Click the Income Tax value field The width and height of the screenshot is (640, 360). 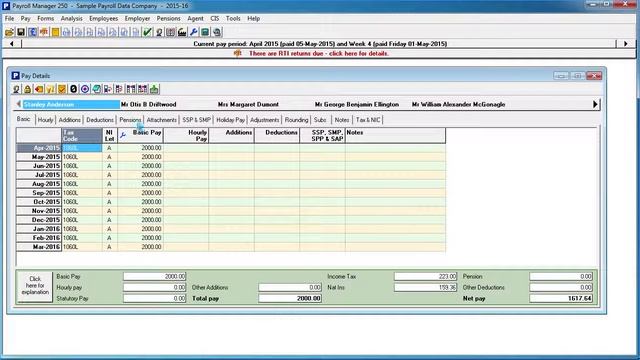click(x=425, y=277)
